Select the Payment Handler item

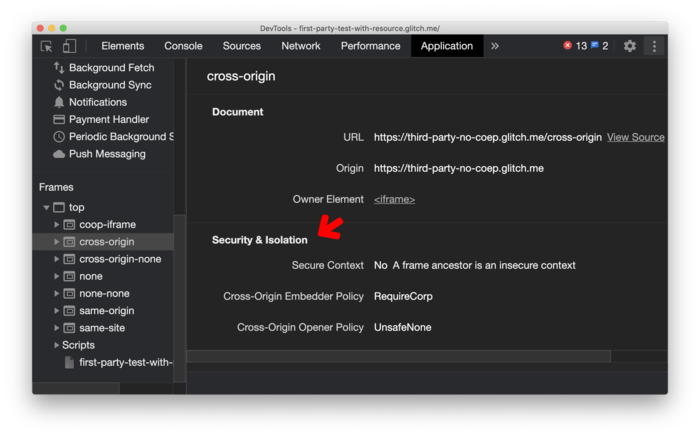[108, 119]
